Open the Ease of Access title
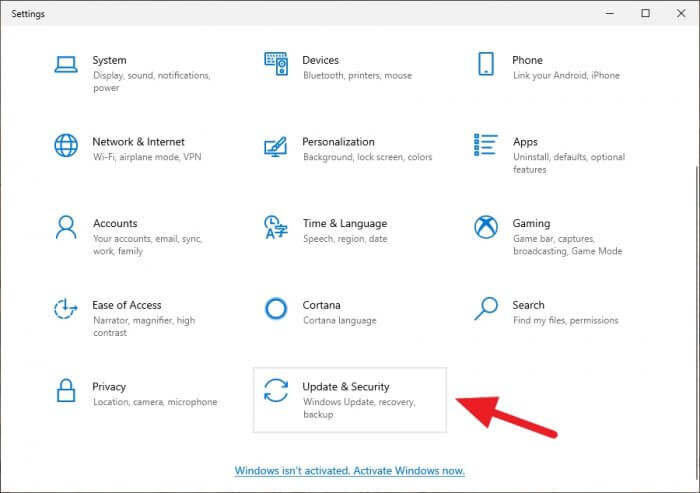The height and width of the screenshot is (493, 700). click(127, 305)
